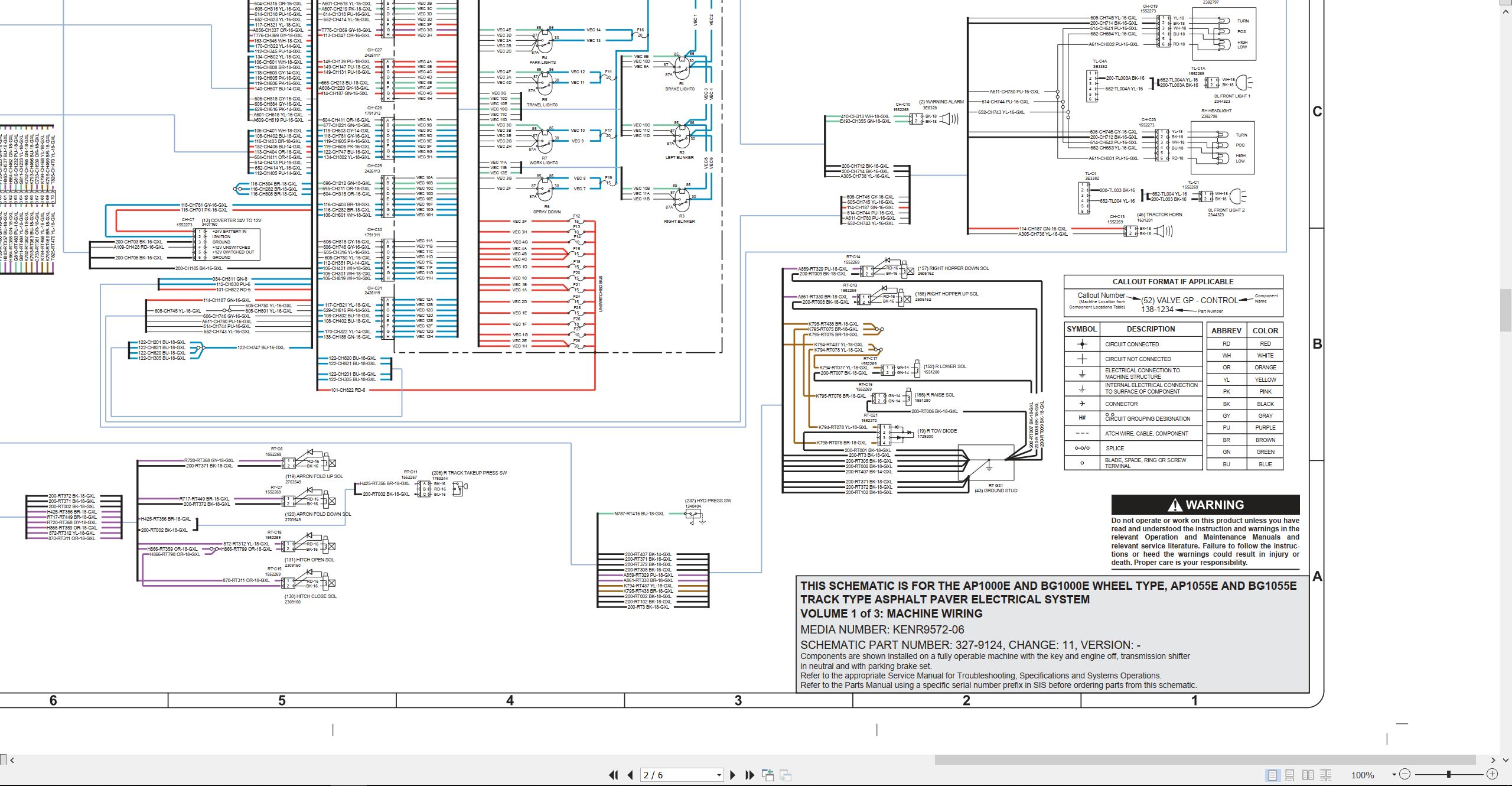The height and width of the screenshot is (786, 1512).
Task: Go to the first page
Action: pos(614,775)
